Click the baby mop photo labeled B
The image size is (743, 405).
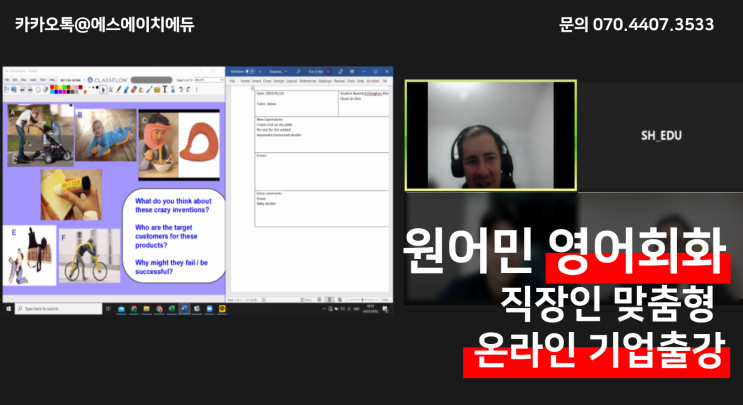106,135
